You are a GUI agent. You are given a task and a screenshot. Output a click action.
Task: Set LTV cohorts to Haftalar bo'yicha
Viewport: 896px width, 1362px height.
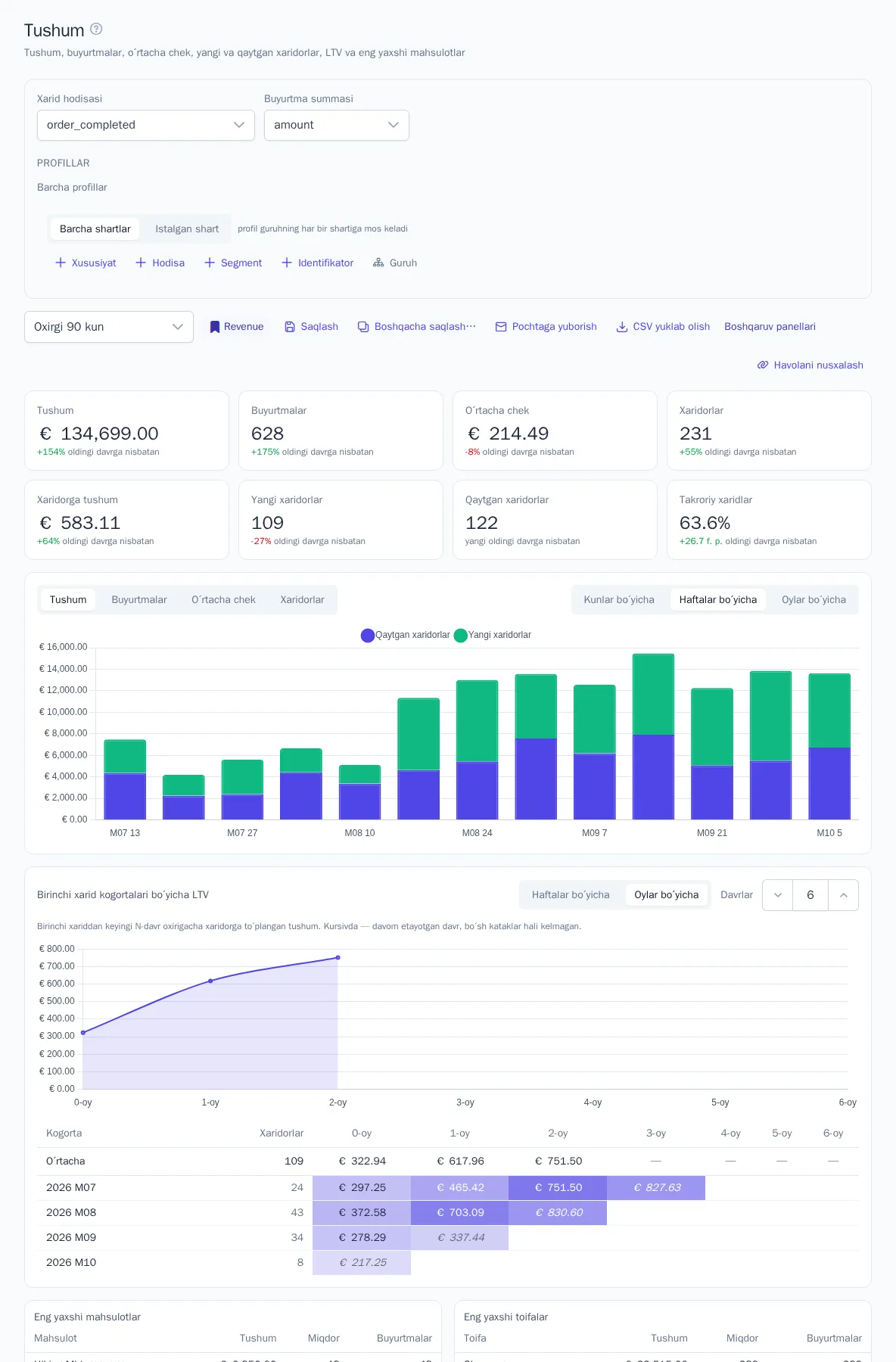(571, 895)
